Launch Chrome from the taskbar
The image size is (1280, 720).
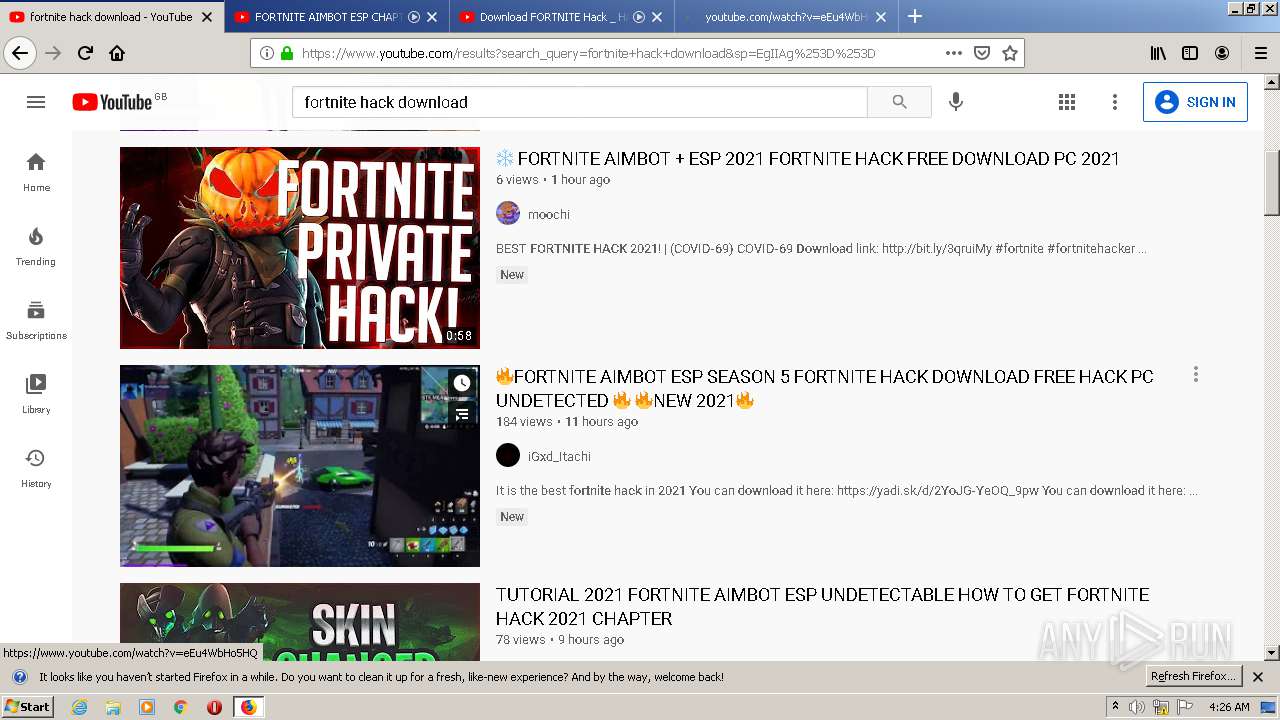click(x=180, y=707)
